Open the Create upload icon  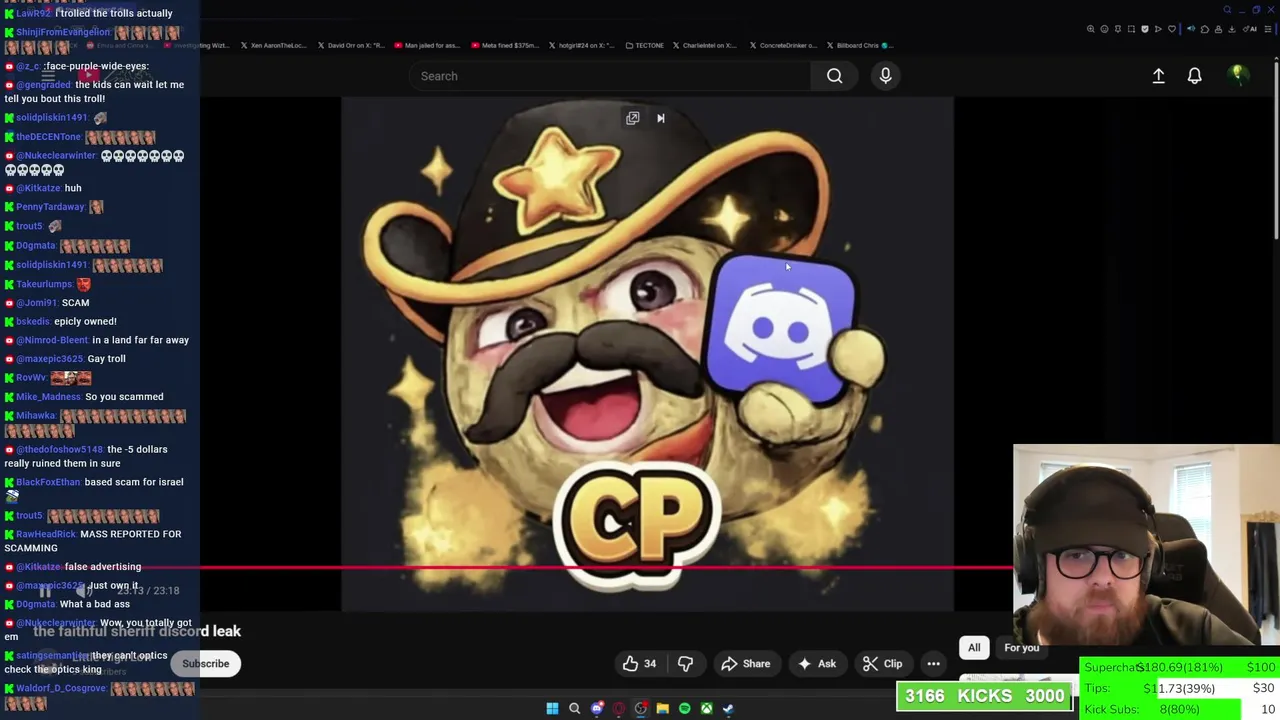pos(1158,76)
